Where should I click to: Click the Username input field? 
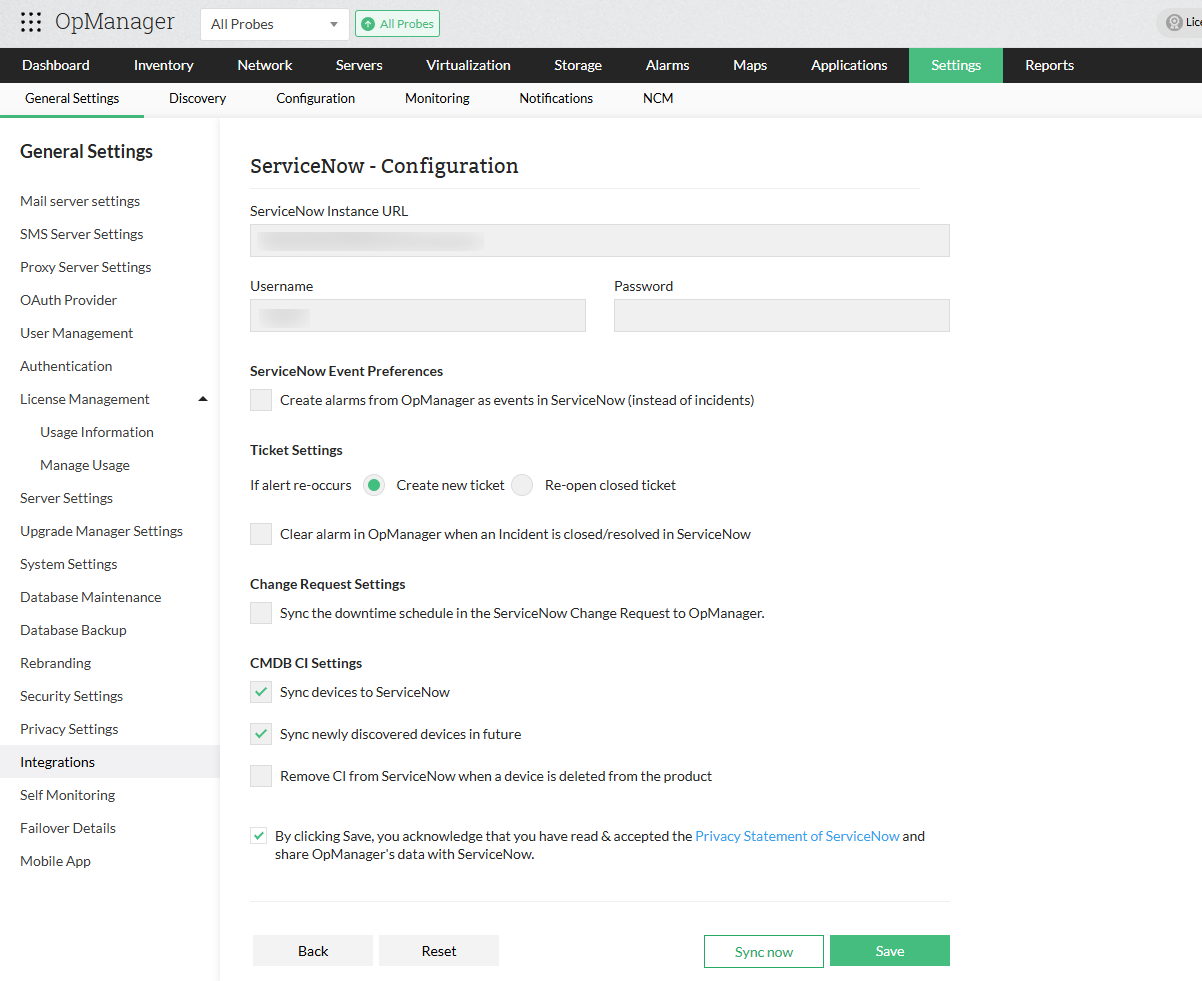tap(418, 315)
